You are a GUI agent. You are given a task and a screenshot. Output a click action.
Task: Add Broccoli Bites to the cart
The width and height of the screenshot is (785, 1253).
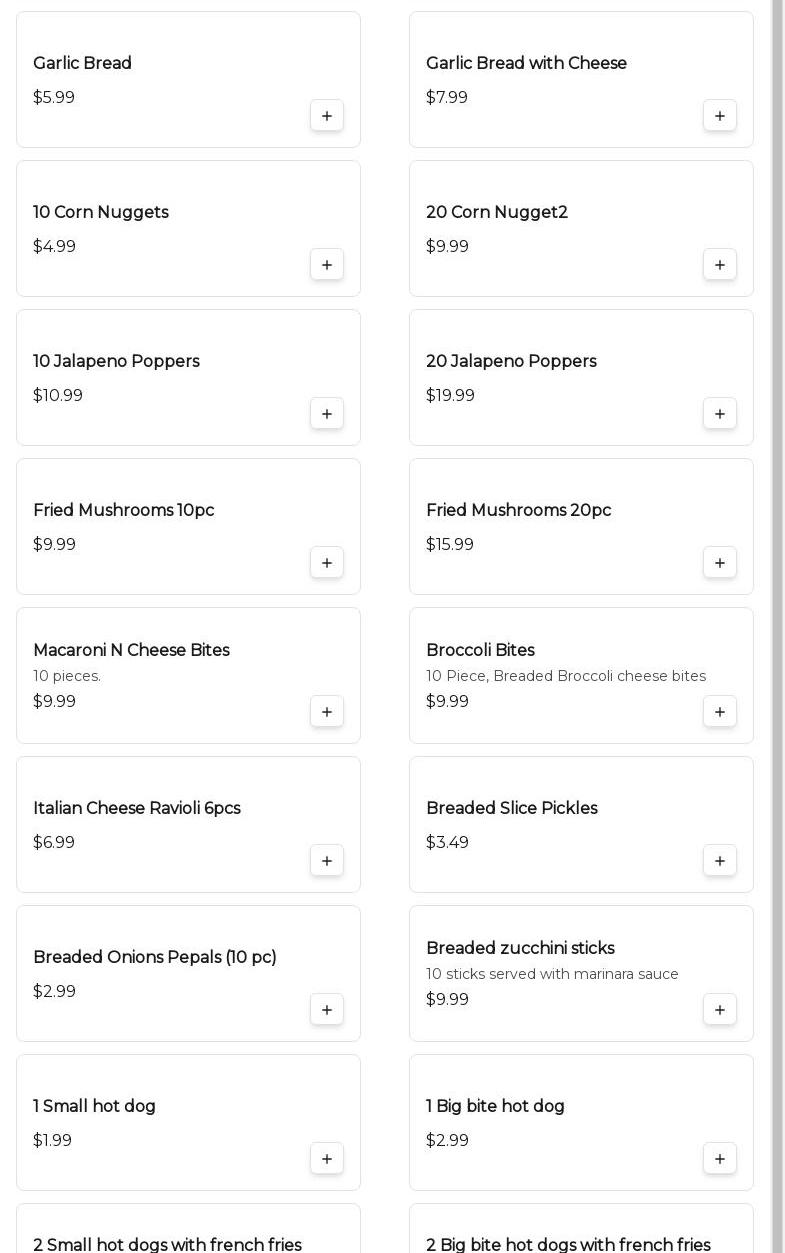pos(720,712)
